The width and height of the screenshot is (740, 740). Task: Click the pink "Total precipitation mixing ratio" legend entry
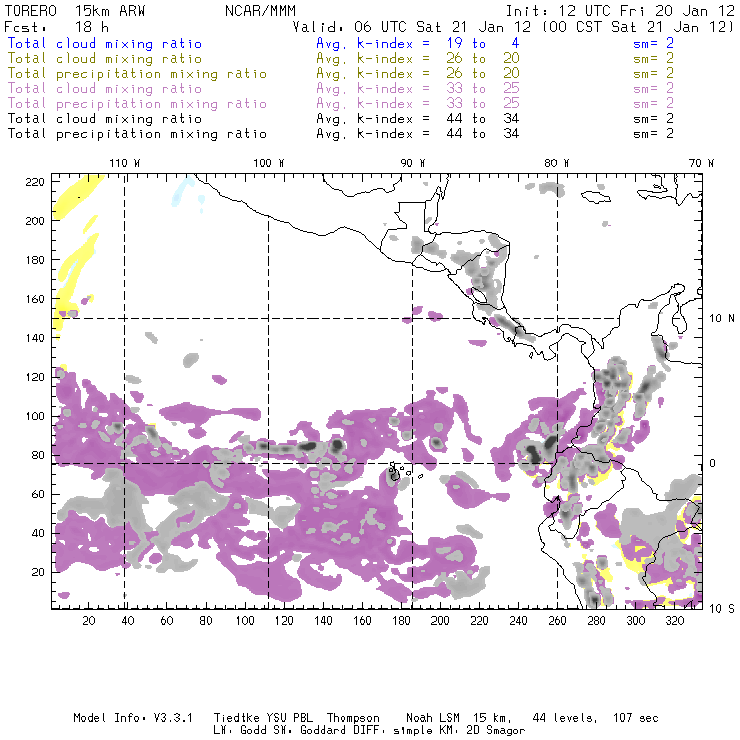[137, 104]
